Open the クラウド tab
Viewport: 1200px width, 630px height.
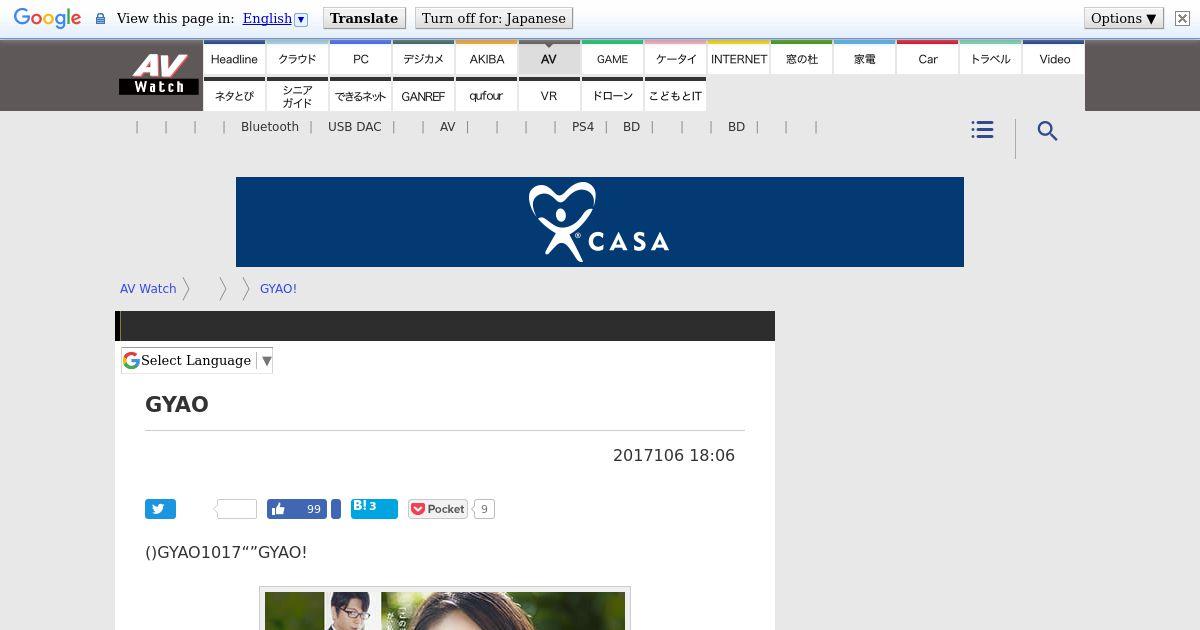297,59
